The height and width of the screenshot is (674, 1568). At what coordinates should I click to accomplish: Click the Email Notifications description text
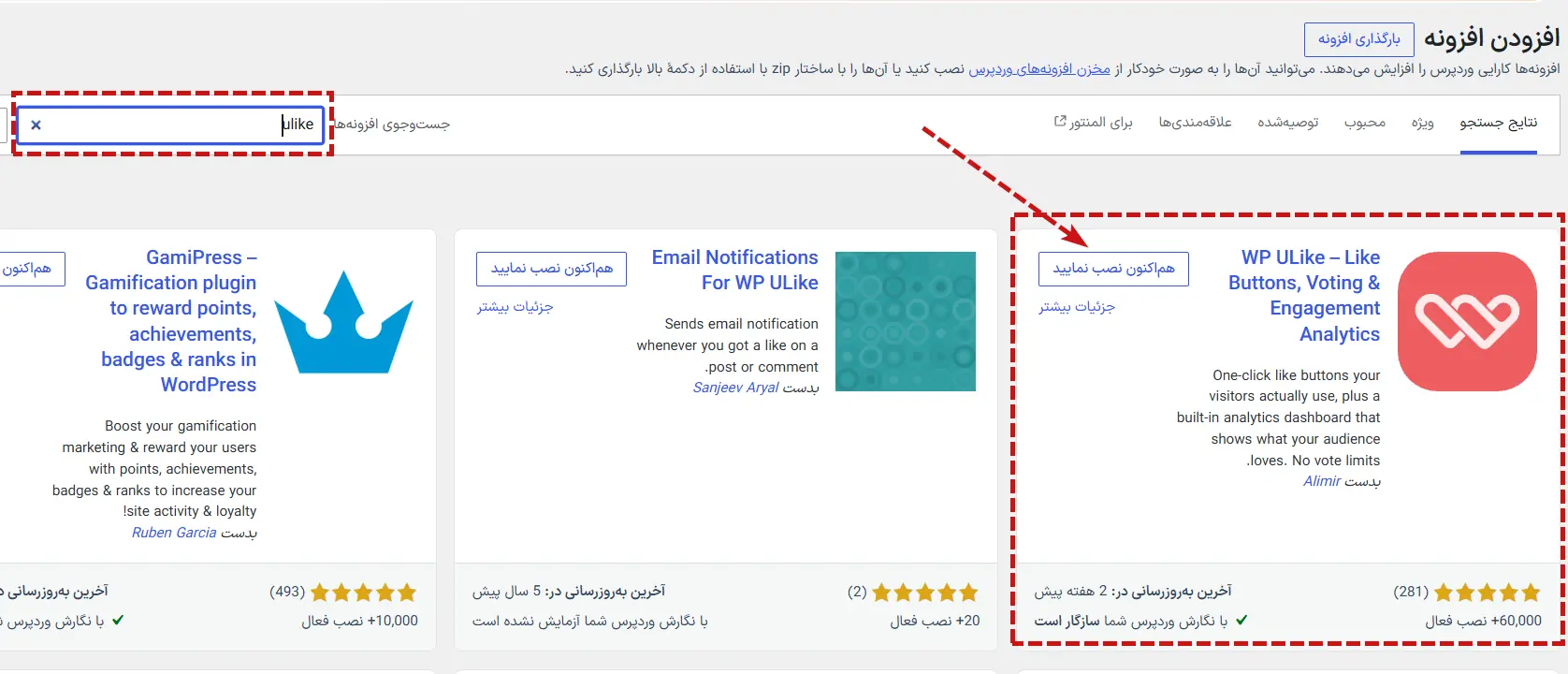[728, 345]
